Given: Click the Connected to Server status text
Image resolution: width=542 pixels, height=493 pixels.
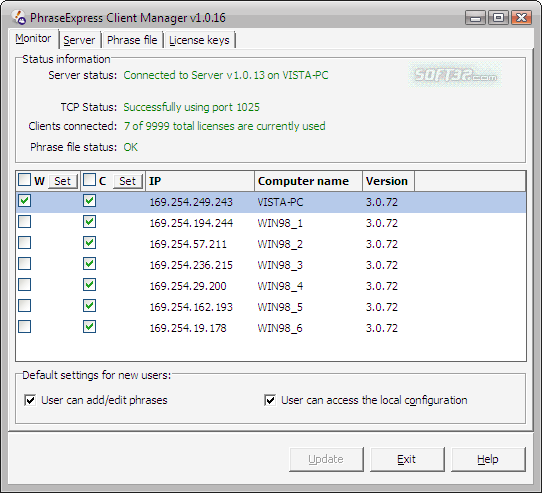Looking at the screenshot, I should pos(226,75).
